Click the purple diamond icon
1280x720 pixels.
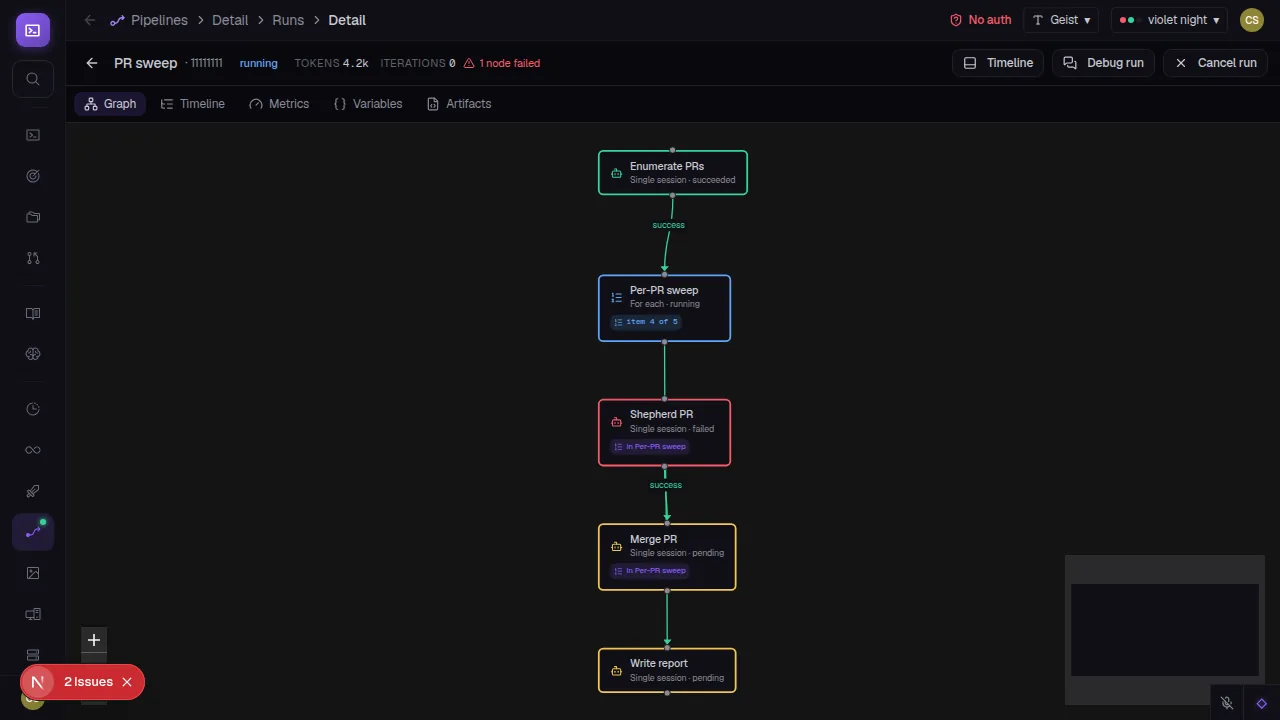click(x=1262, y=704)
